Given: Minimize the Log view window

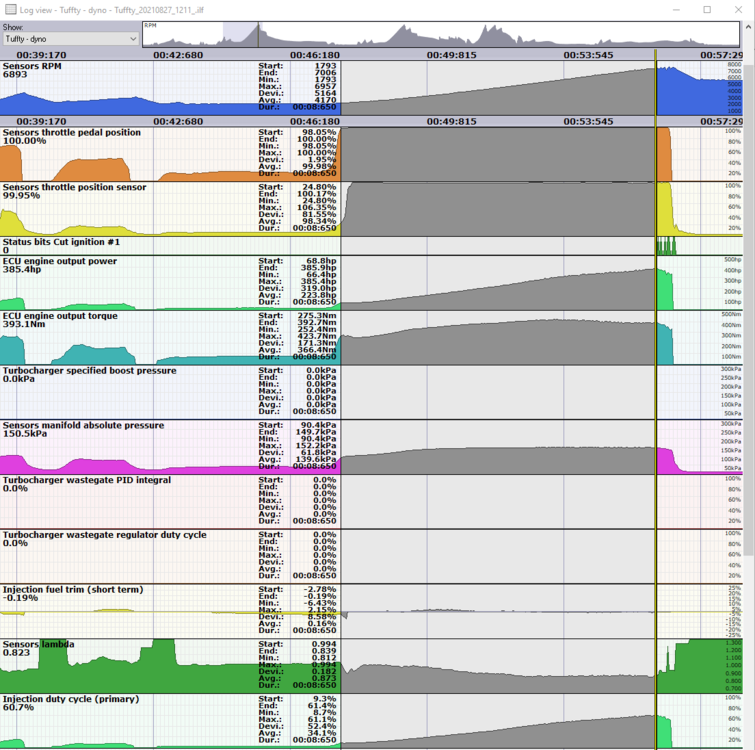Looking at the screenshot, I should click(676, 10).
